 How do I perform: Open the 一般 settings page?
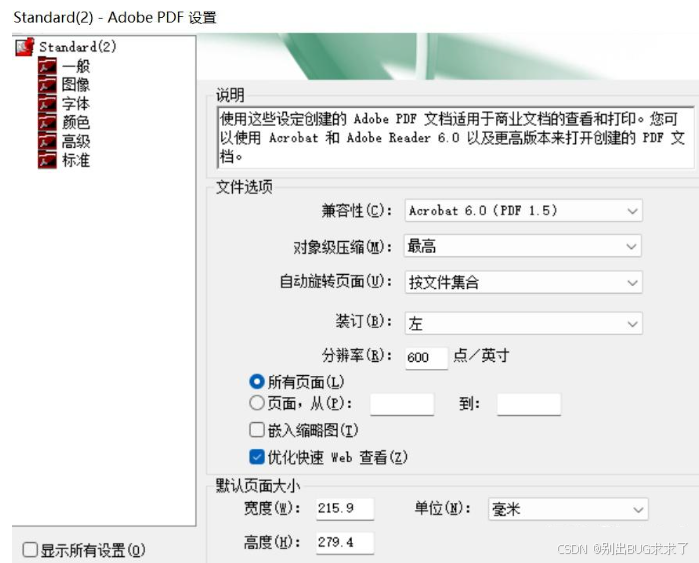76,66
